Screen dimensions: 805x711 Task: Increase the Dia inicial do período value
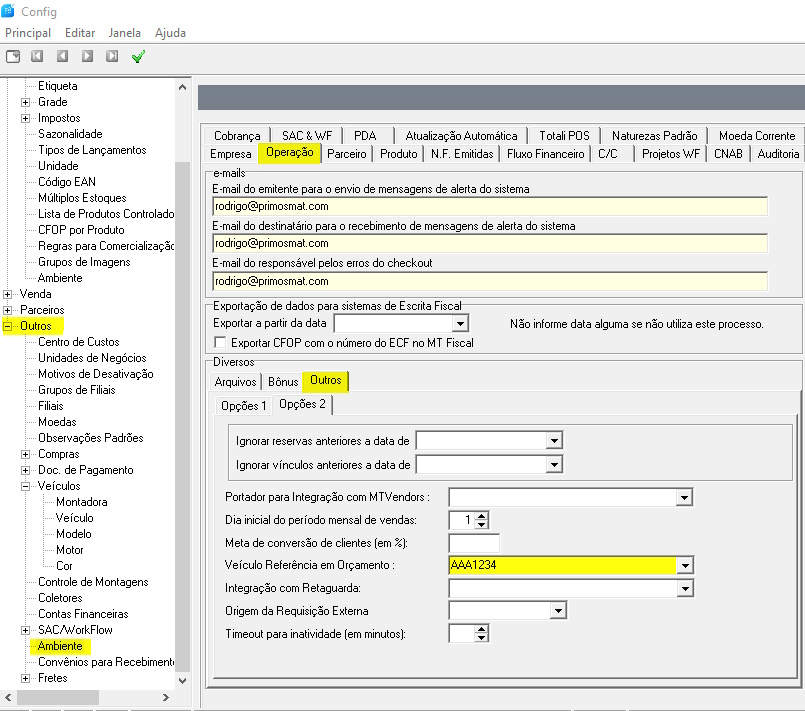click(x=482, y=515)
